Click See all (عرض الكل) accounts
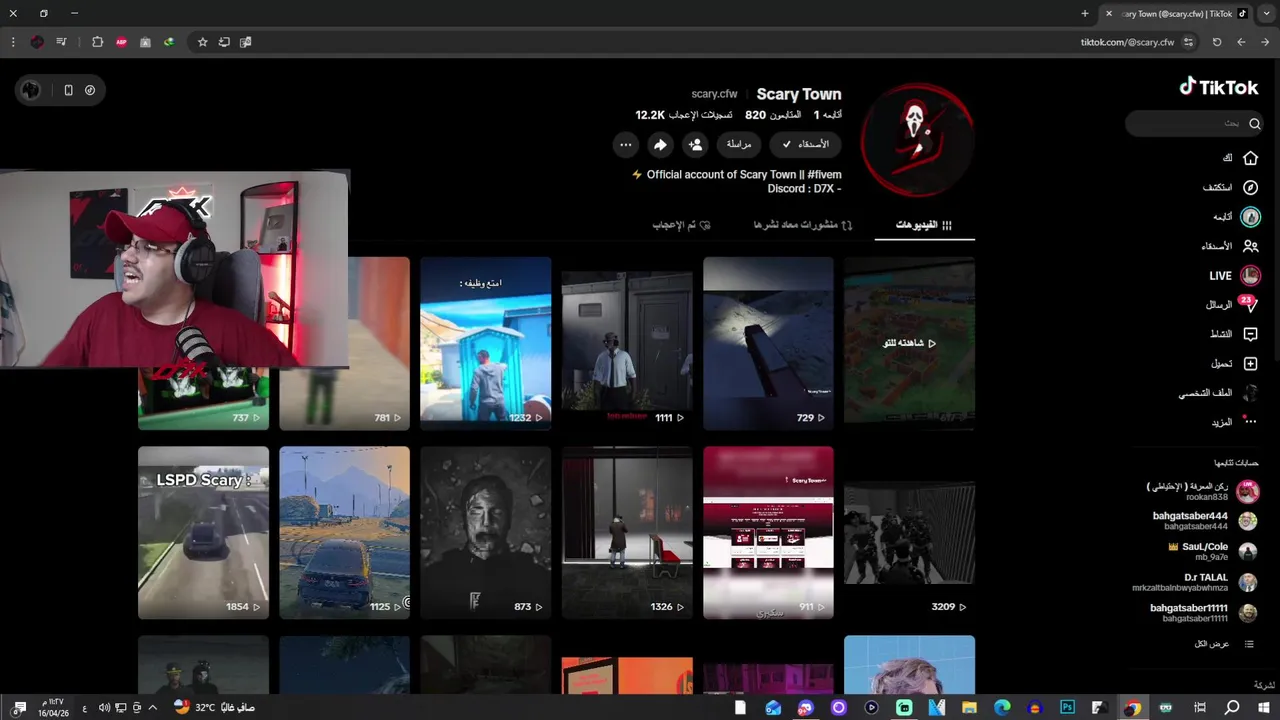The width and height of the screenshot is (1280, 720). pyautogui.click(x=1224, y=644)
